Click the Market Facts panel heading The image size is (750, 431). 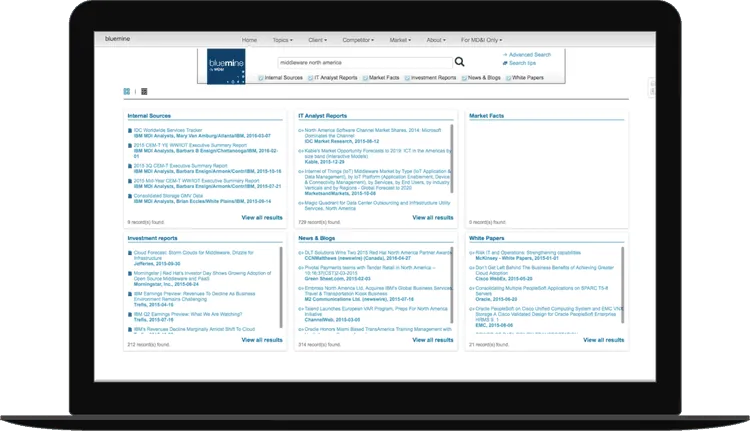tap(486, 116)
